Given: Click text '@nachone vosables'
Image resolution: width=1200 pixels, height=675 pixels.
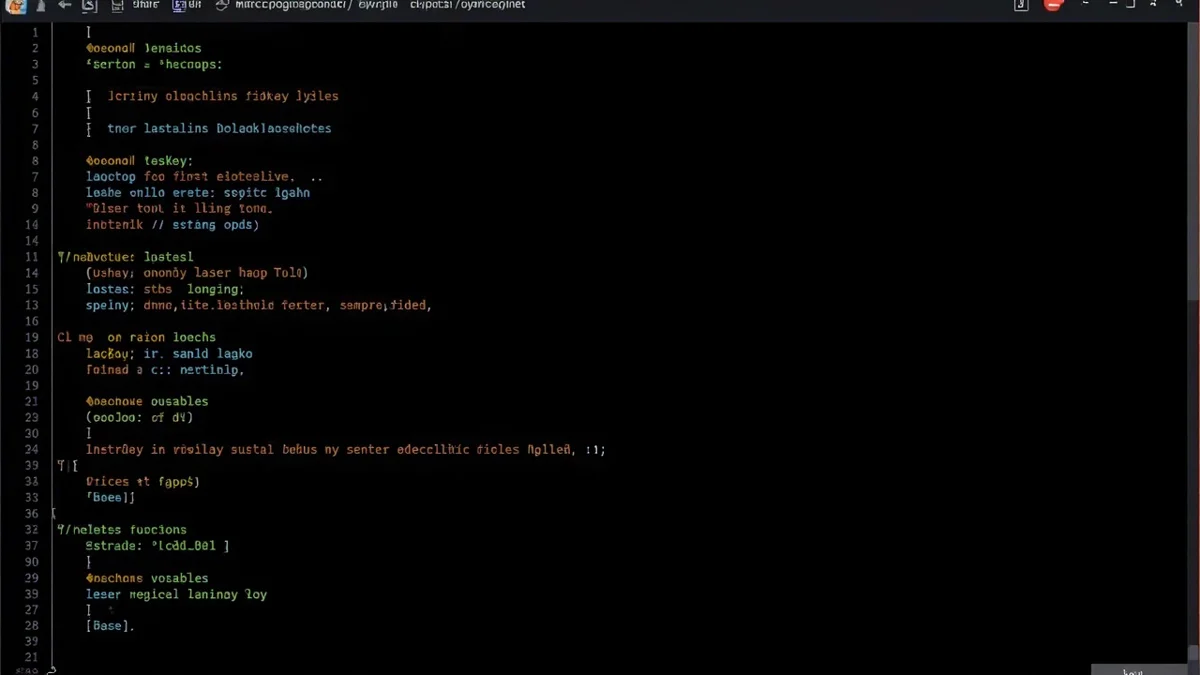Looking at the screenshot, I should coord(148,578).
